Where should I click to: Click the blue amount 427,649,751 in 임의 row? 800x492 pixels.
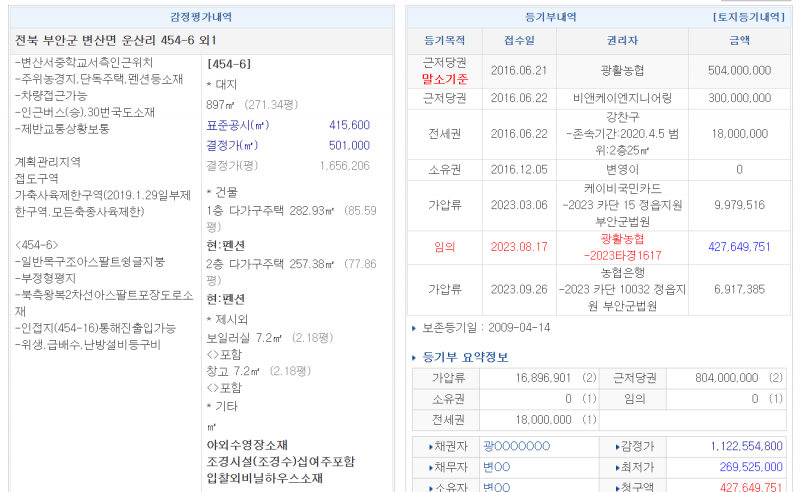click(x=739, y=247)
